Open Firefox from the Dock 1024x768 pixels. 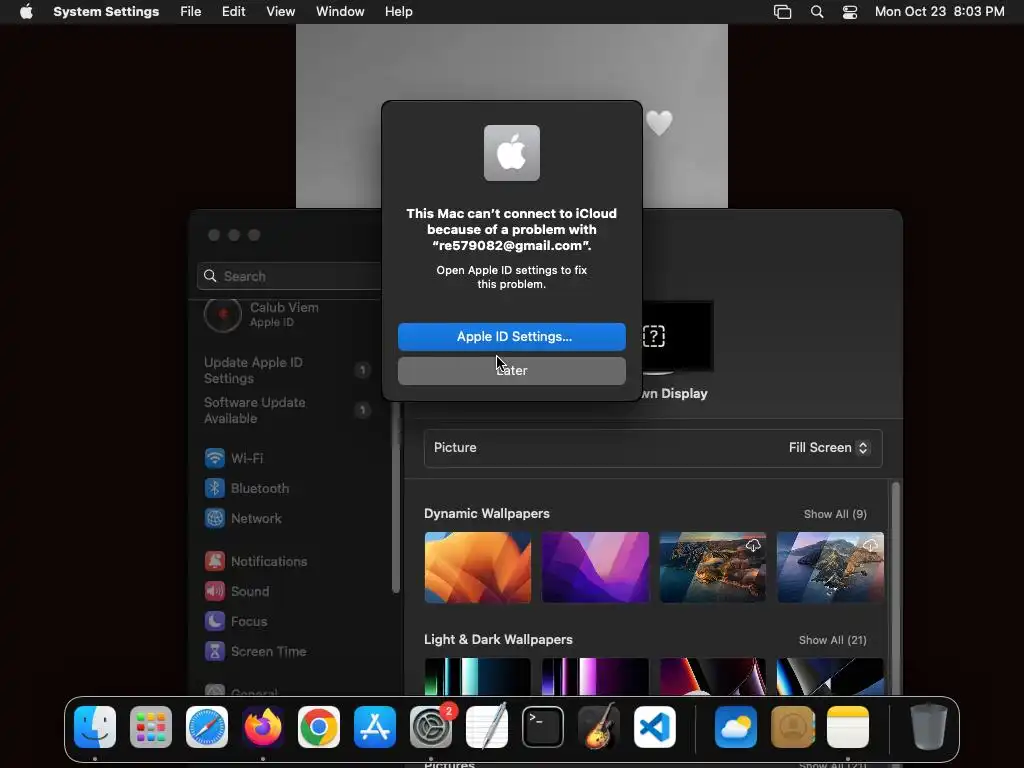263,727
